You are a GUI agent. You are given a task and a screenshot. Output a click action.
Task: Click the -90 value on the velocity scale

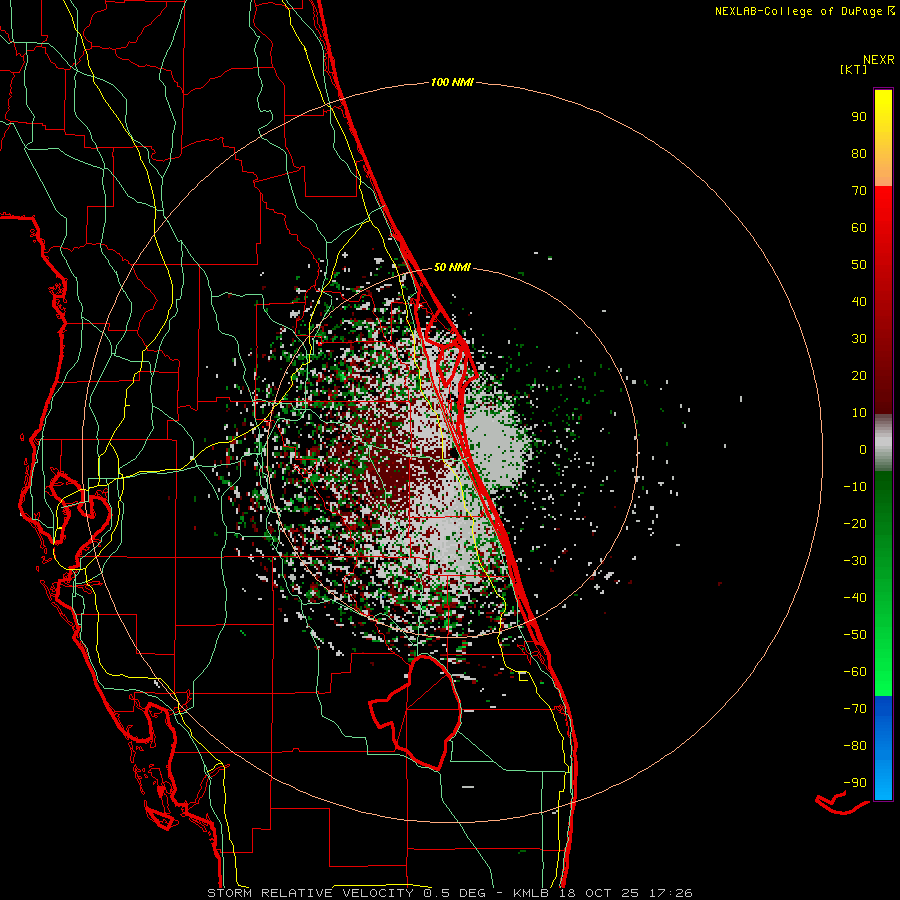tap(855, 783)
